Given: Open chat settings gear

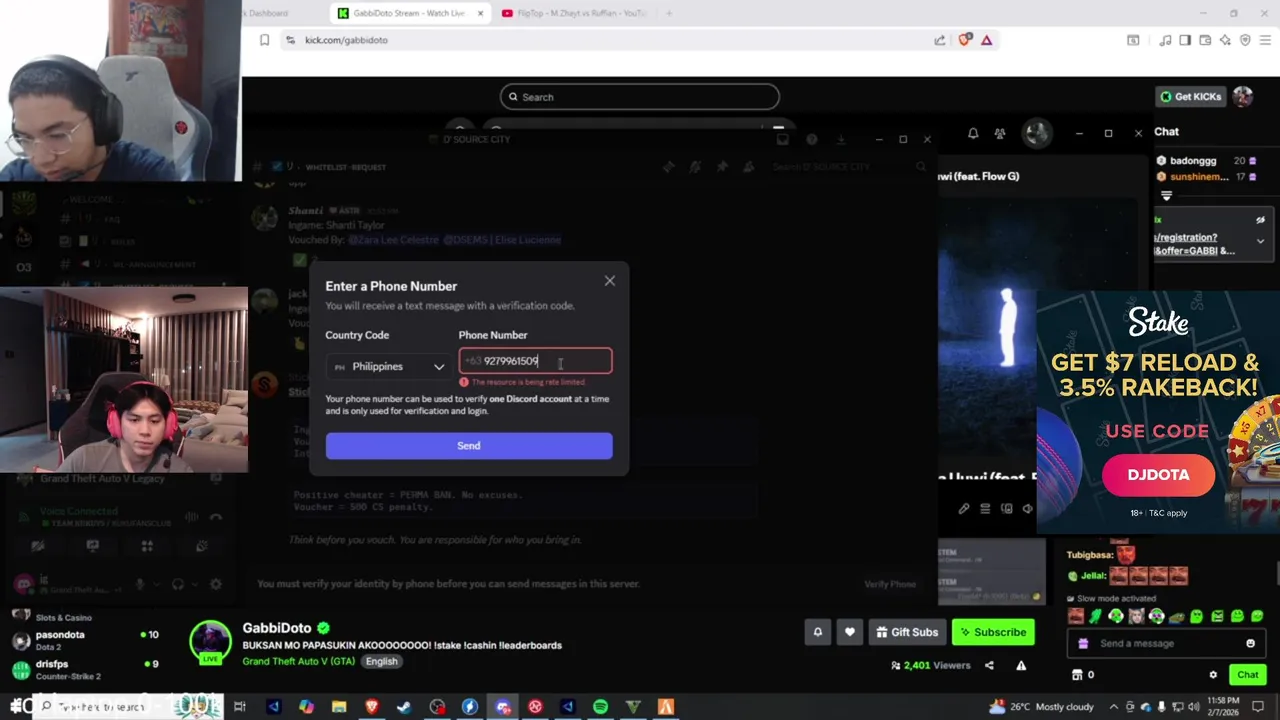Looking at the screenshot, I should (1213, 675).
